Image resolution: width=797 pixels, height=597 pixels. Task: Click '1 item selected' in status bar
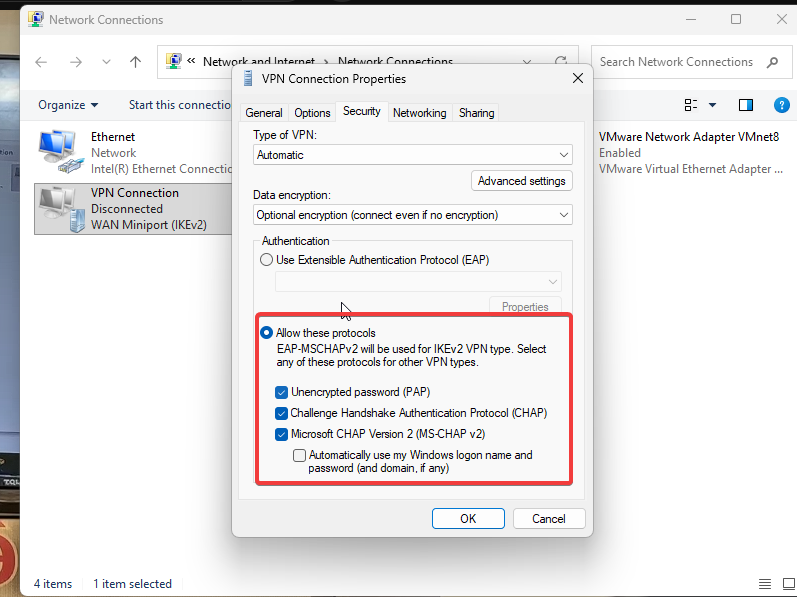tap(132, 584)
